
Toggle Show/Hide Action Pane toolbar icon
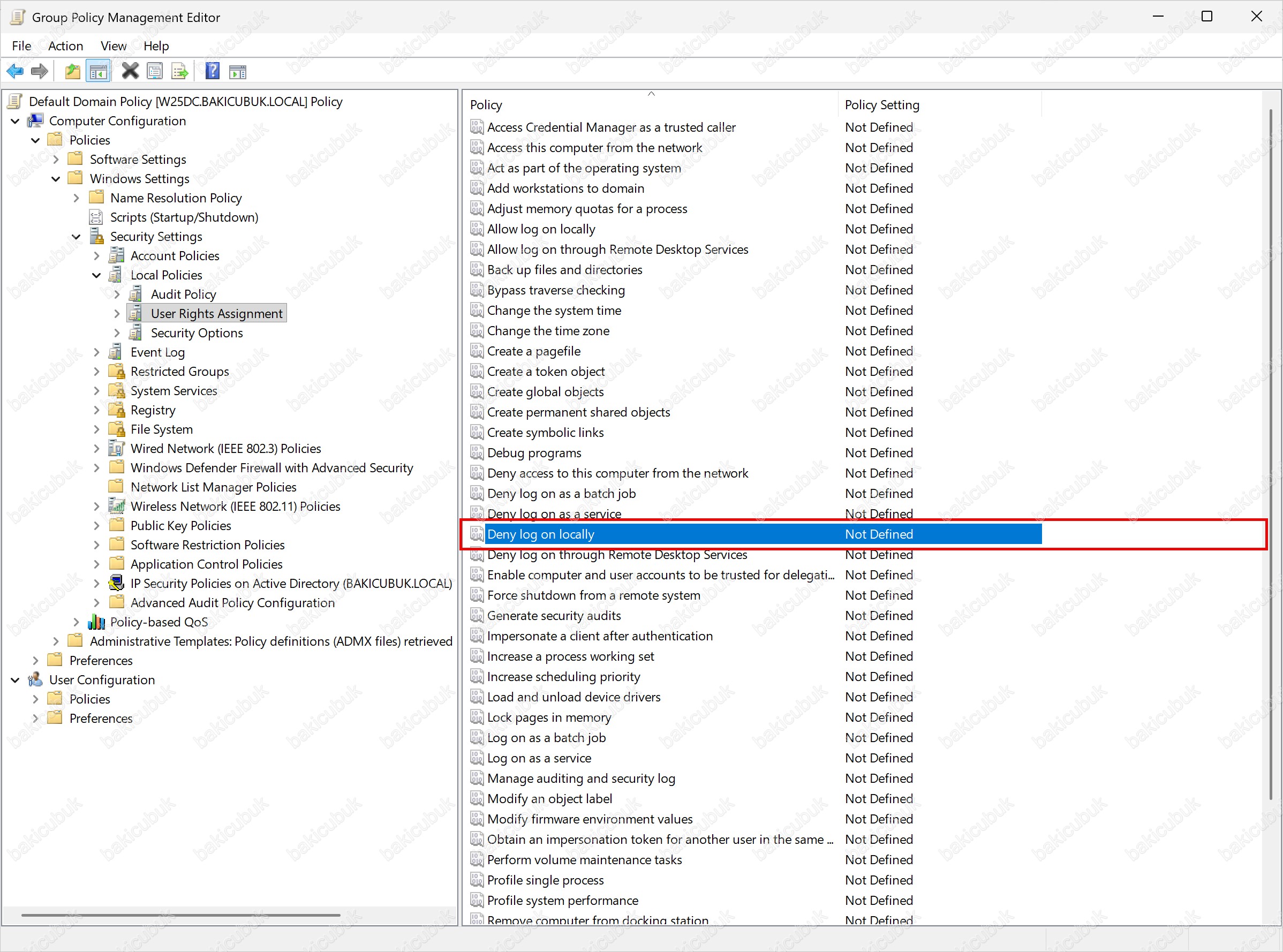[x=237, y=72]
